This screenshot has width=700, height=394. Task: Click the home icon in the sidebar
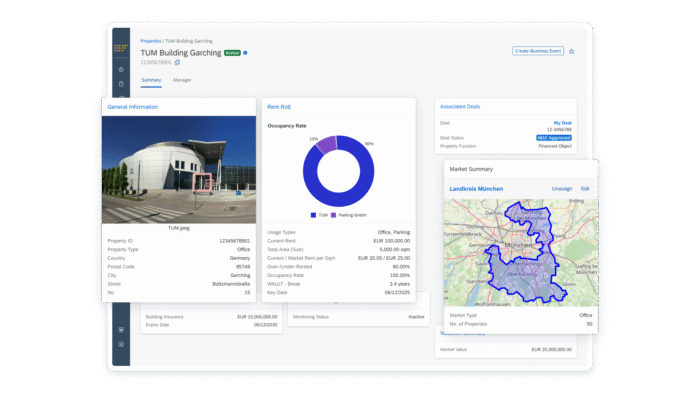[x=121, y=69]
